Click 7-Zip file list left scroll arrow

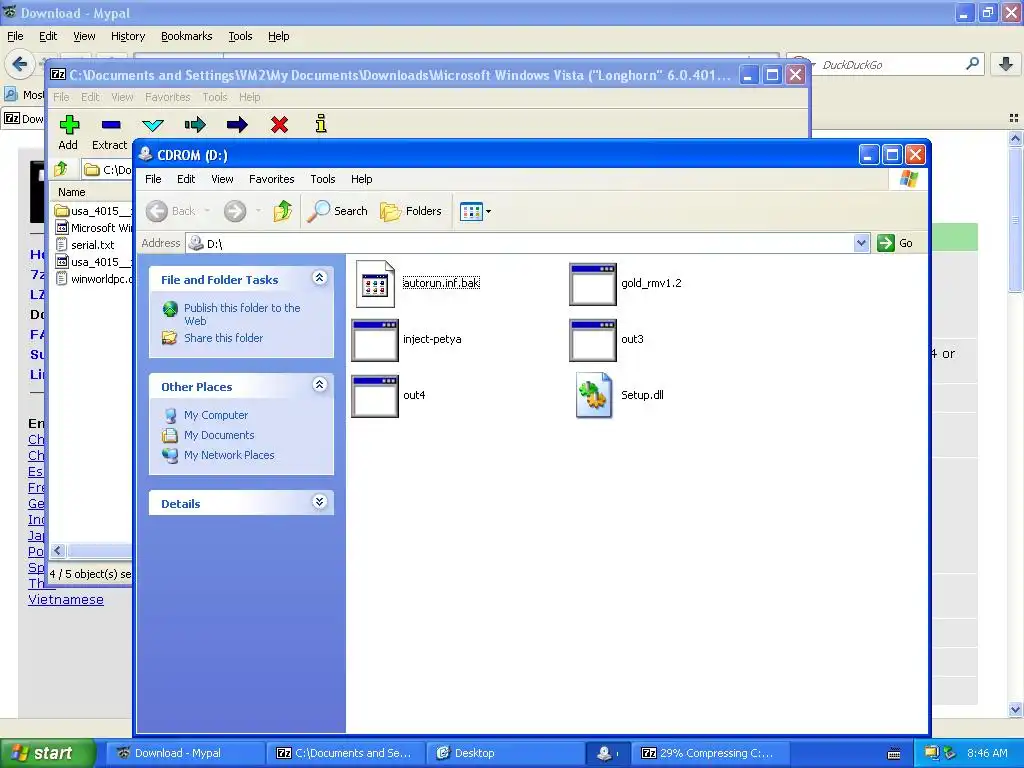pos(57,551)
